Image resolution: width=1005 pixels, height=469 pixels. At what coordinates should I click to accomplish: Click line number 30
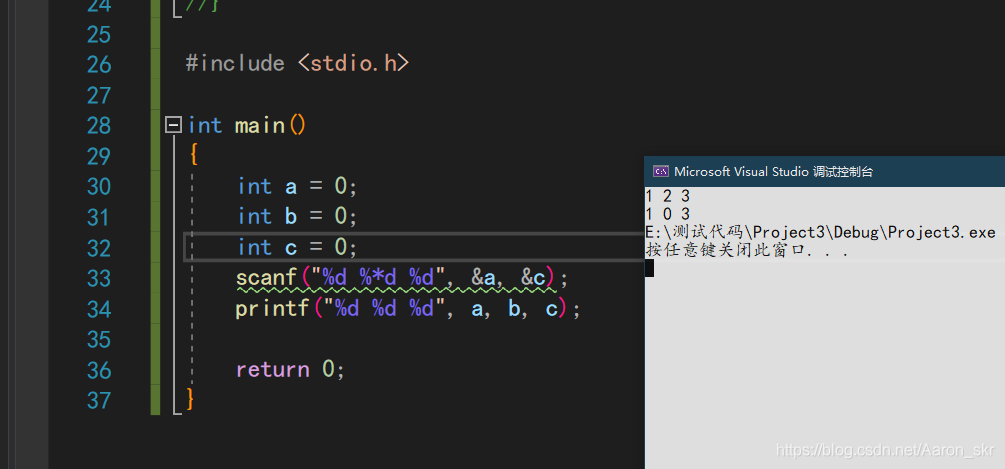[99, 186]
